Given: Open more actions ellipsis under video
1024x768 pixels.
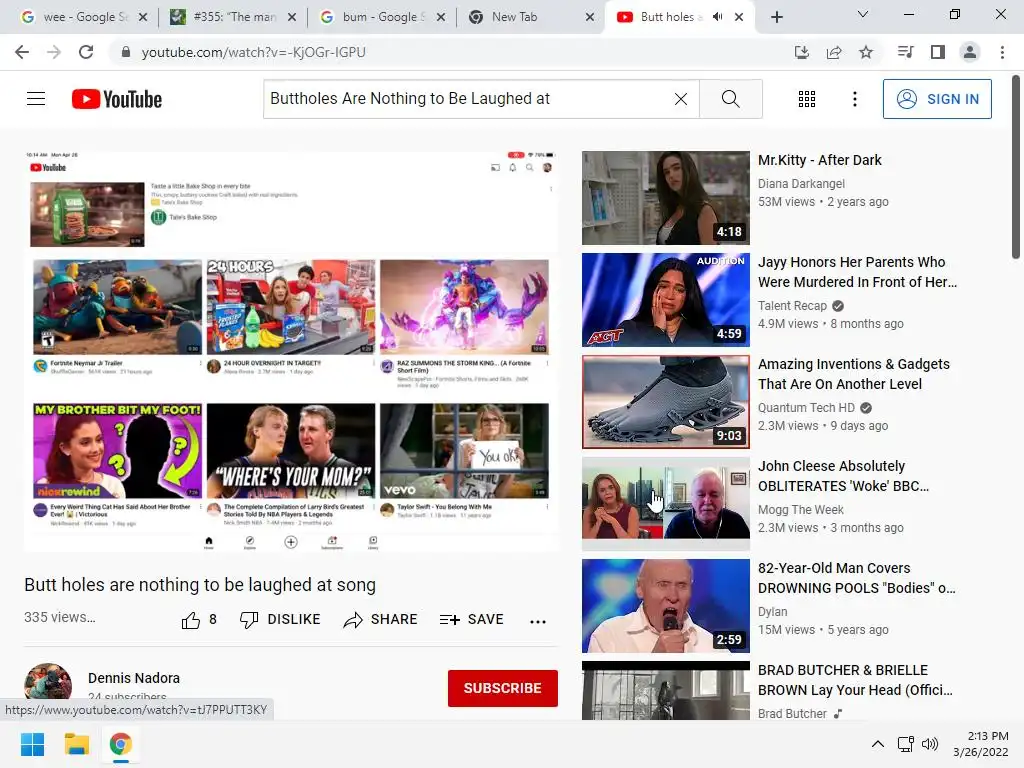Looking at the screenshot, I should [x=537, y=621].
